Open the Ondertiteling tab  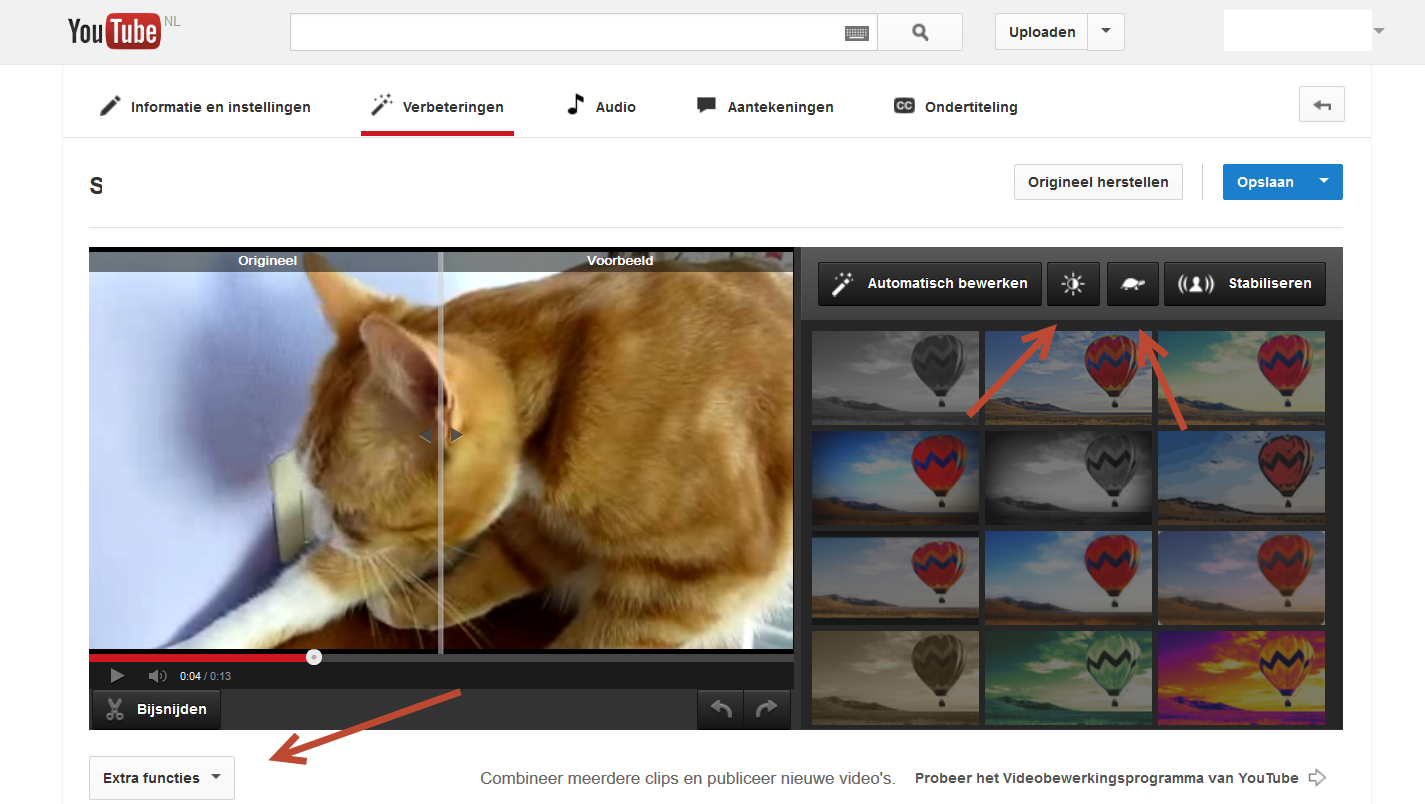(955, 107)
